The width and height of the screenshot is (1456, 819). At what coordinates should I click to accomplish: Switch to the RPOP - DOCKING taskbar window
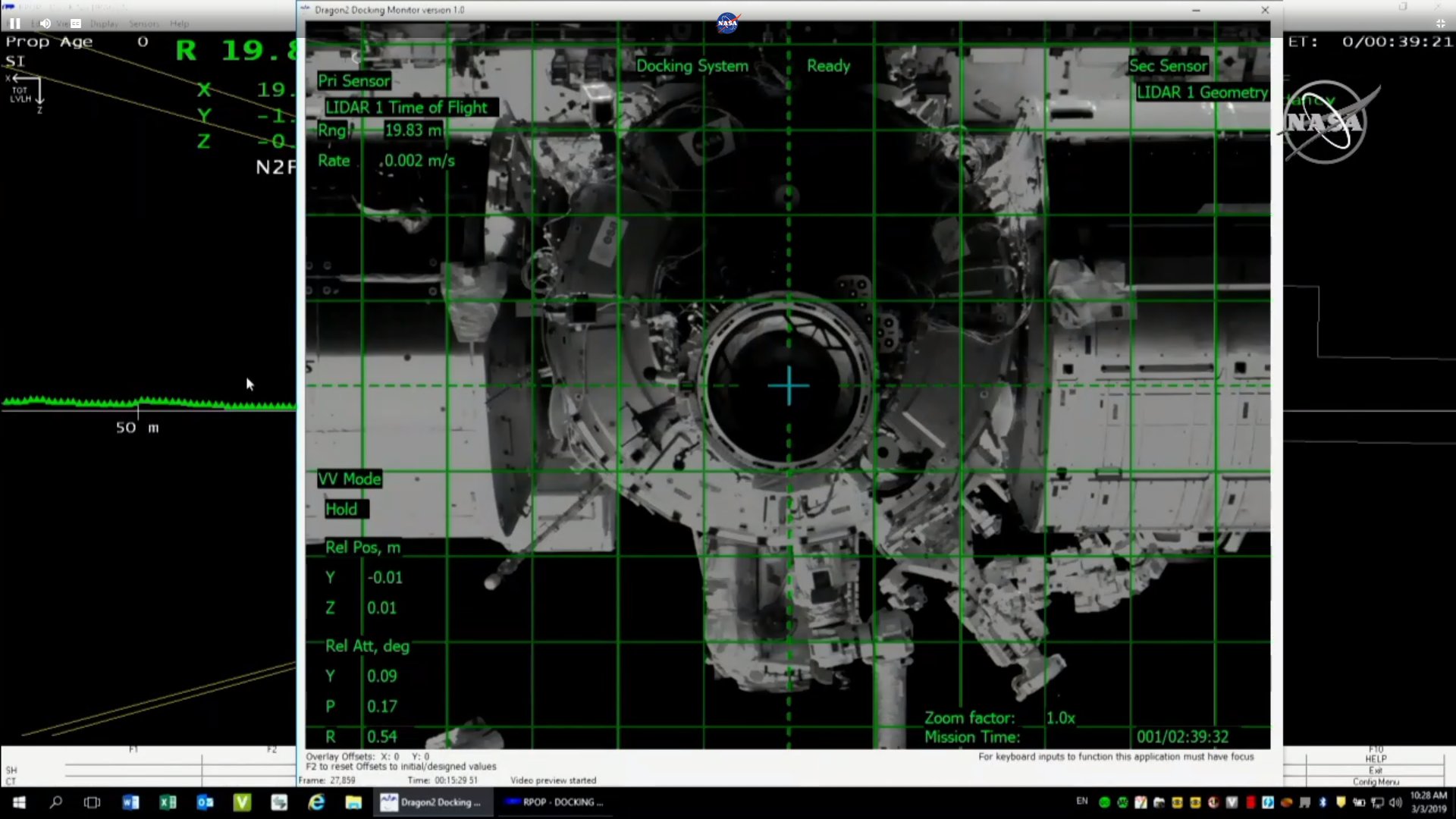click(x=555, y=802)
